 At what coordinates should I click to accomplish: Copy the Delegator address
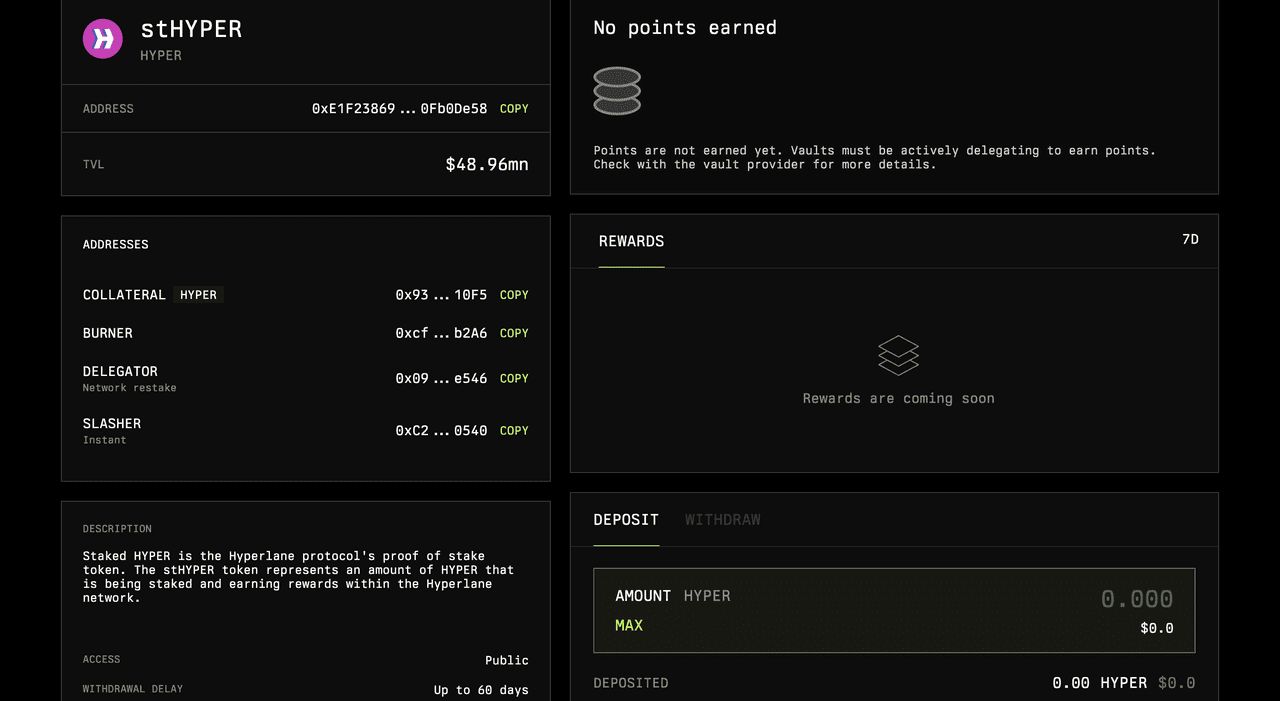[x=514, y=379]
